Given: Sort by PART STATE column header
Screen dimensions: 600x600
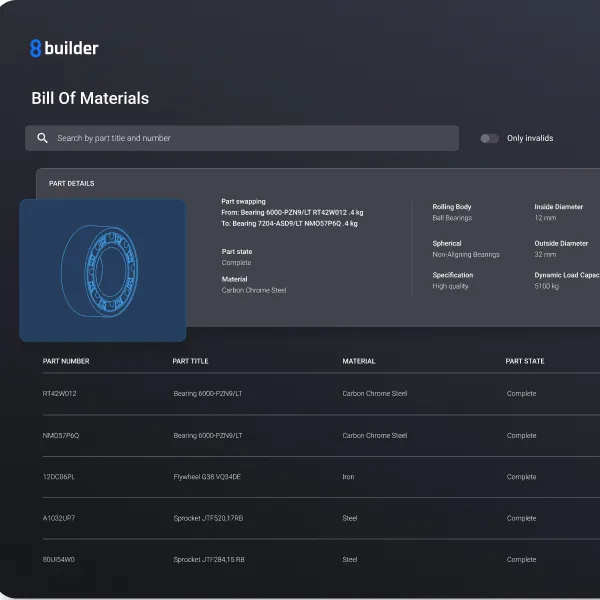Looking at the screenshot, I should pyautogui.click(x=525, y=361).
